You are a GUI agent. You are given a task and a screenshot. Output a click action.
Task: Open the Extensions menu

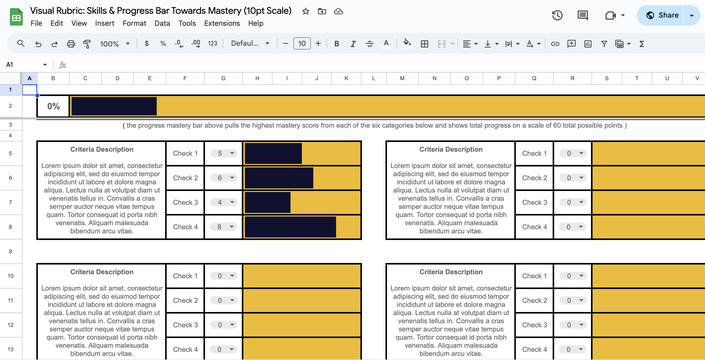222,23
